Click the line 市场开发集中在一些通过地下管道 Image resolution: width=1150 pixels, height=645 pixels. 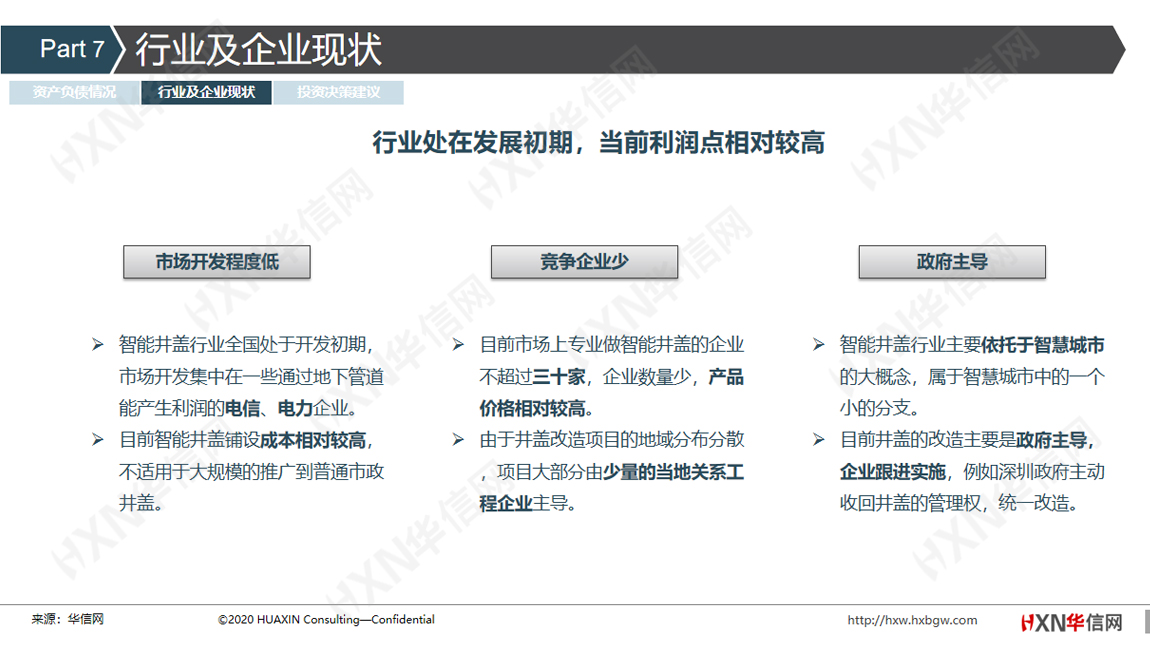pyautogui.click(x=252, y=377)
